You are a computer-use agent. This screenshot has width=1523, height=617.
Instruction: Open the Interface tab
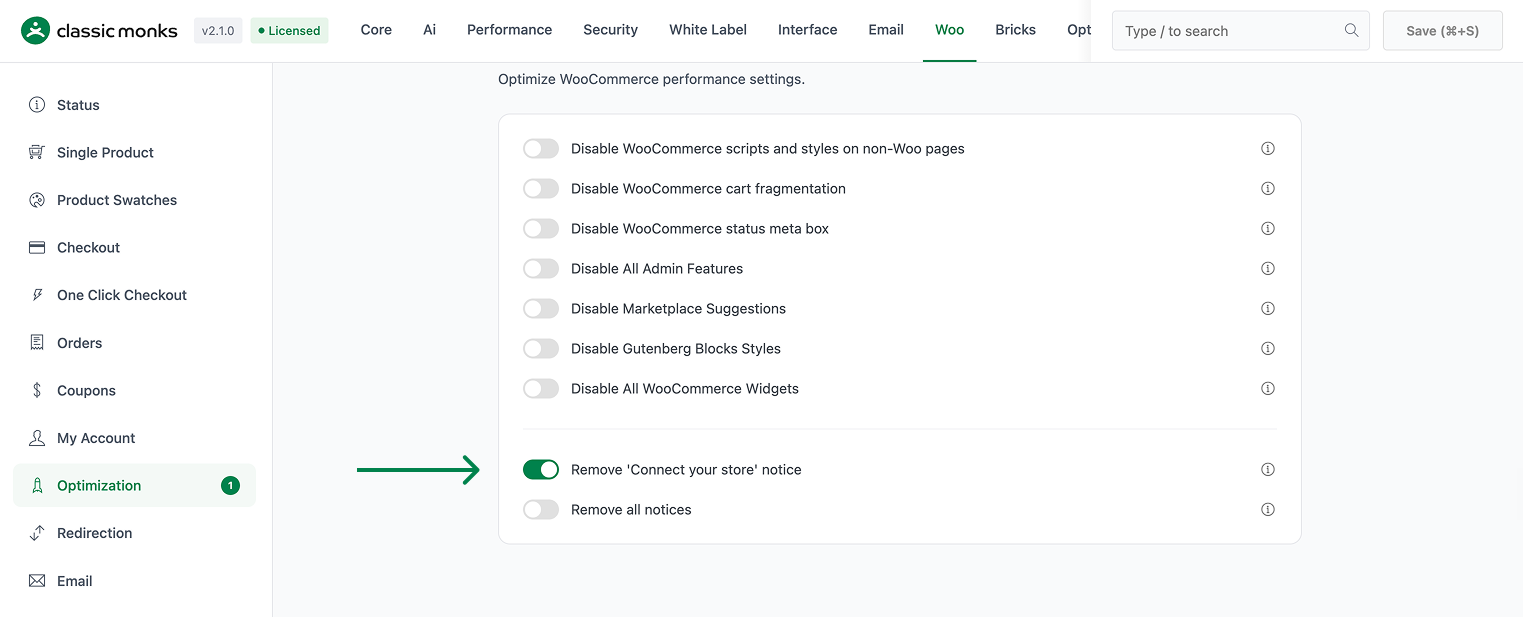point(807,30)
